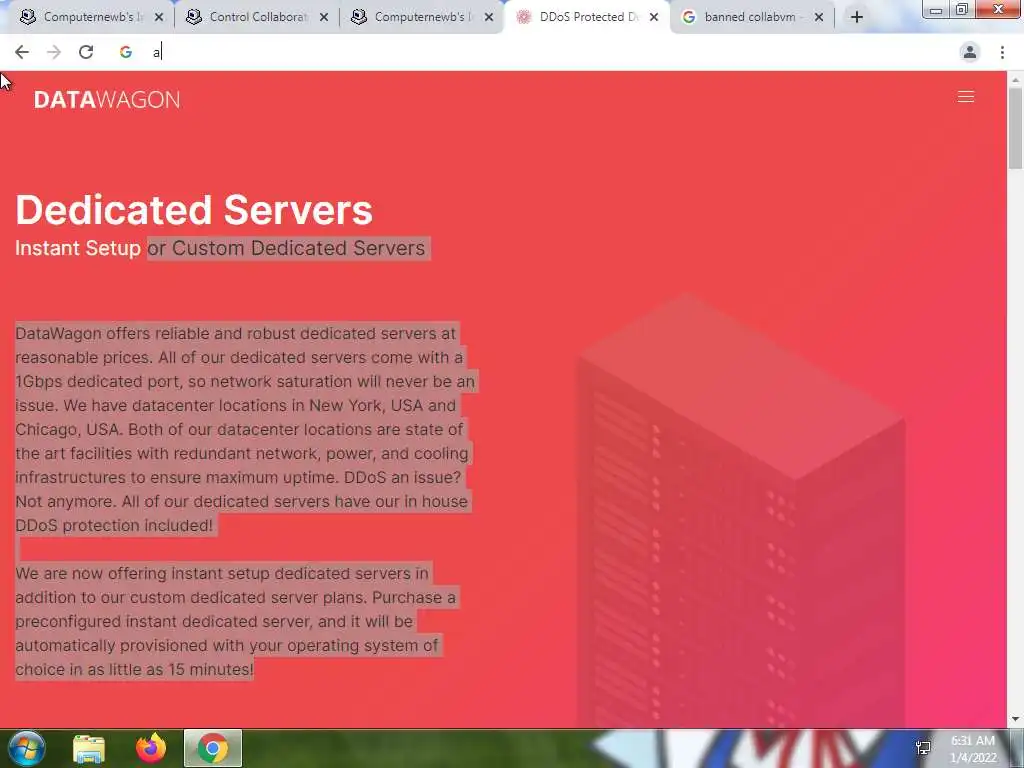Click the paragraph starting 'DataWagon offers reliable'
Screen dimensions: 1024x768
click(x=245, y=429)
